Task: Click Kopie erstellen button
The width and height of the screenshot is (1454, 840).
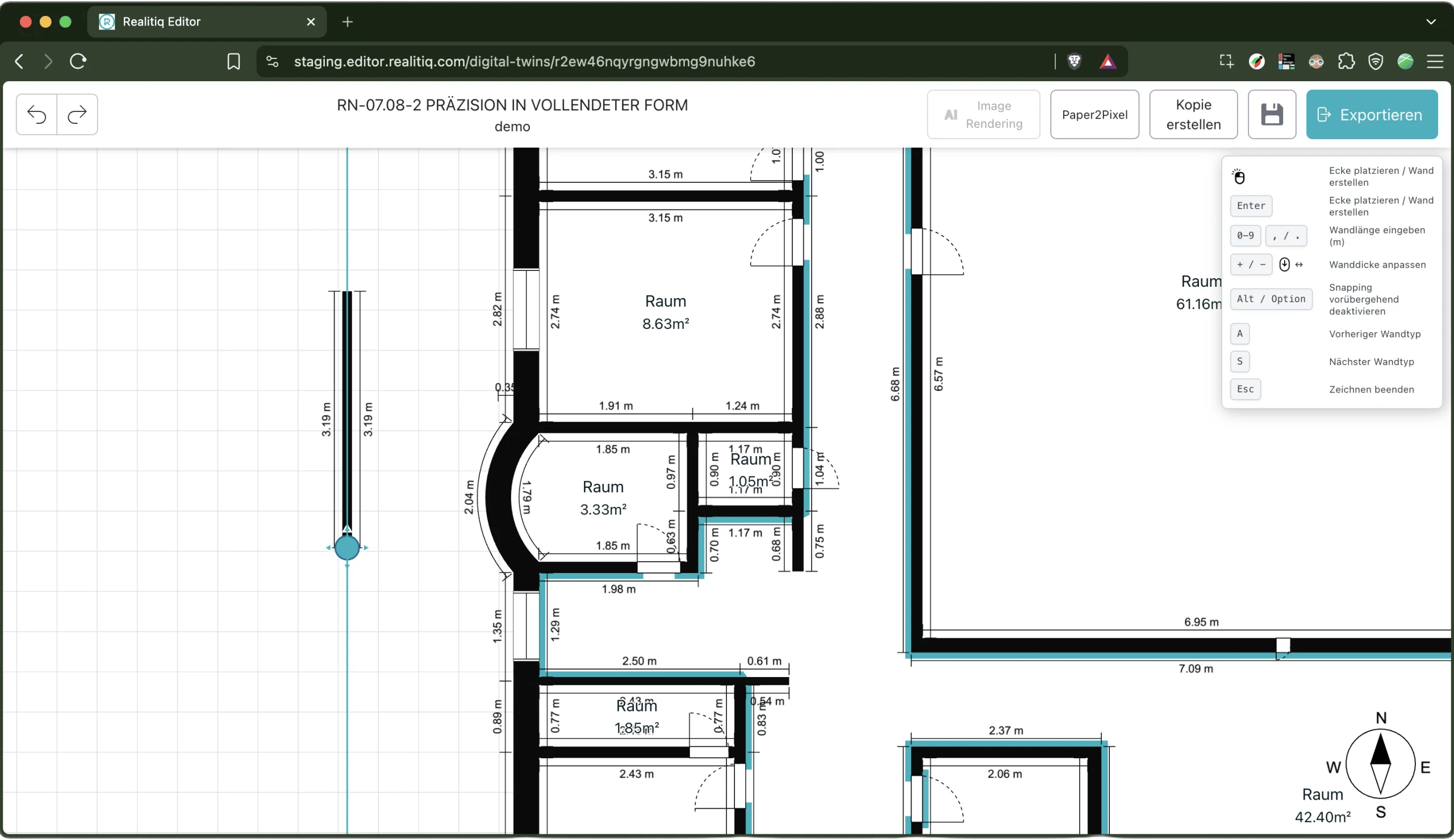Action: (x=1193, y=114)
